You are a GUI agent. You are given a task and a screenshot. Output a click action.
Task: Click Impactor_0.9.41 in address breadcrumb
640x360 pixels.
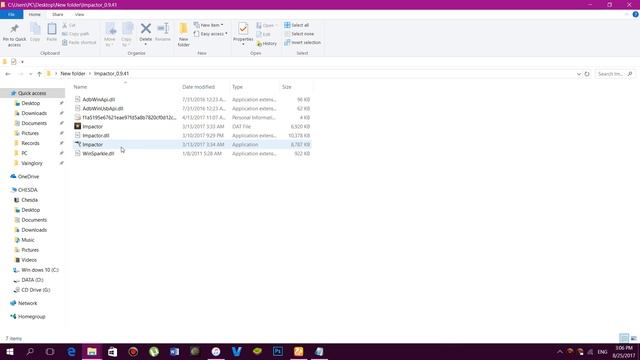pyautogui.click(x=111, y=74)
